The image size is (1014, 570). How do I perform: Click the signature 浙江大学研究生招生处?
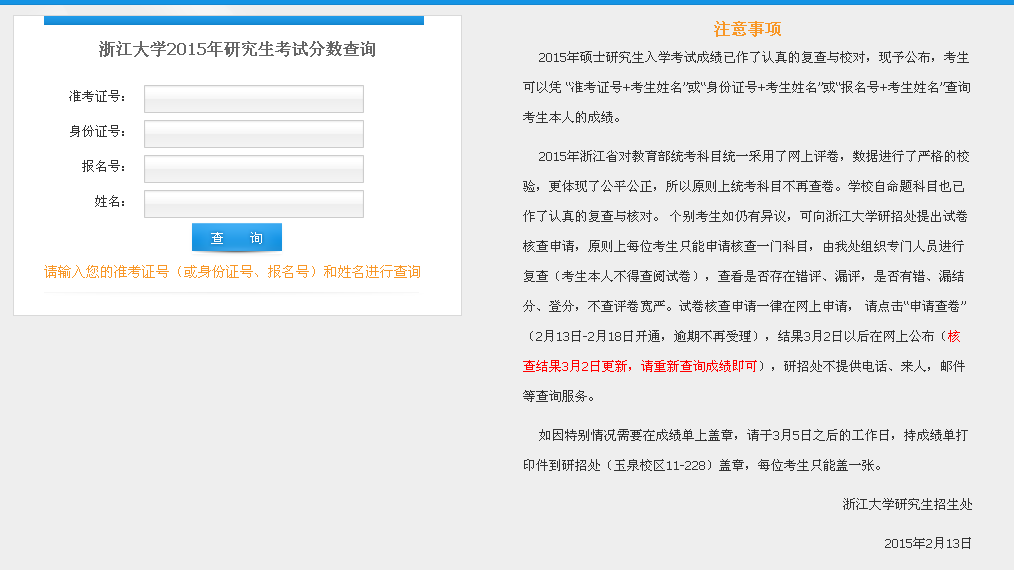[907, 505]
